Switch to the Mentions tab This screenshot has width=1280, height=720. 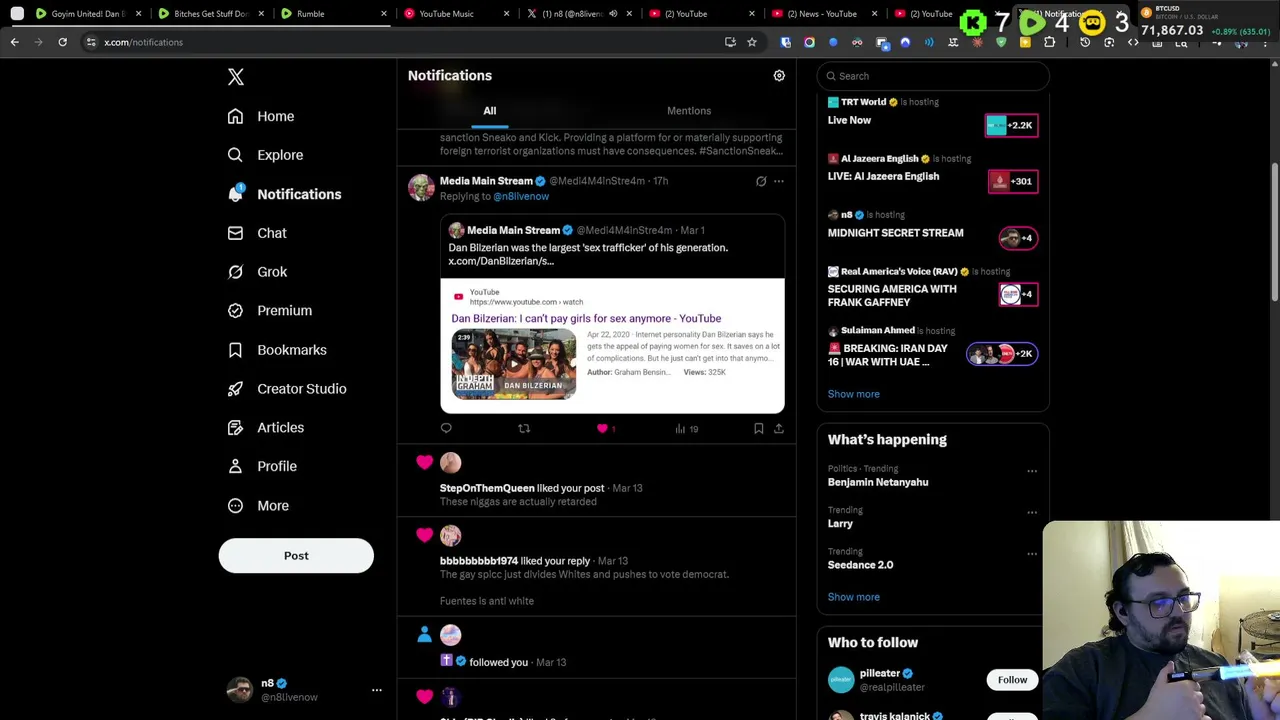pyautogui.click(x=689, y=111)
